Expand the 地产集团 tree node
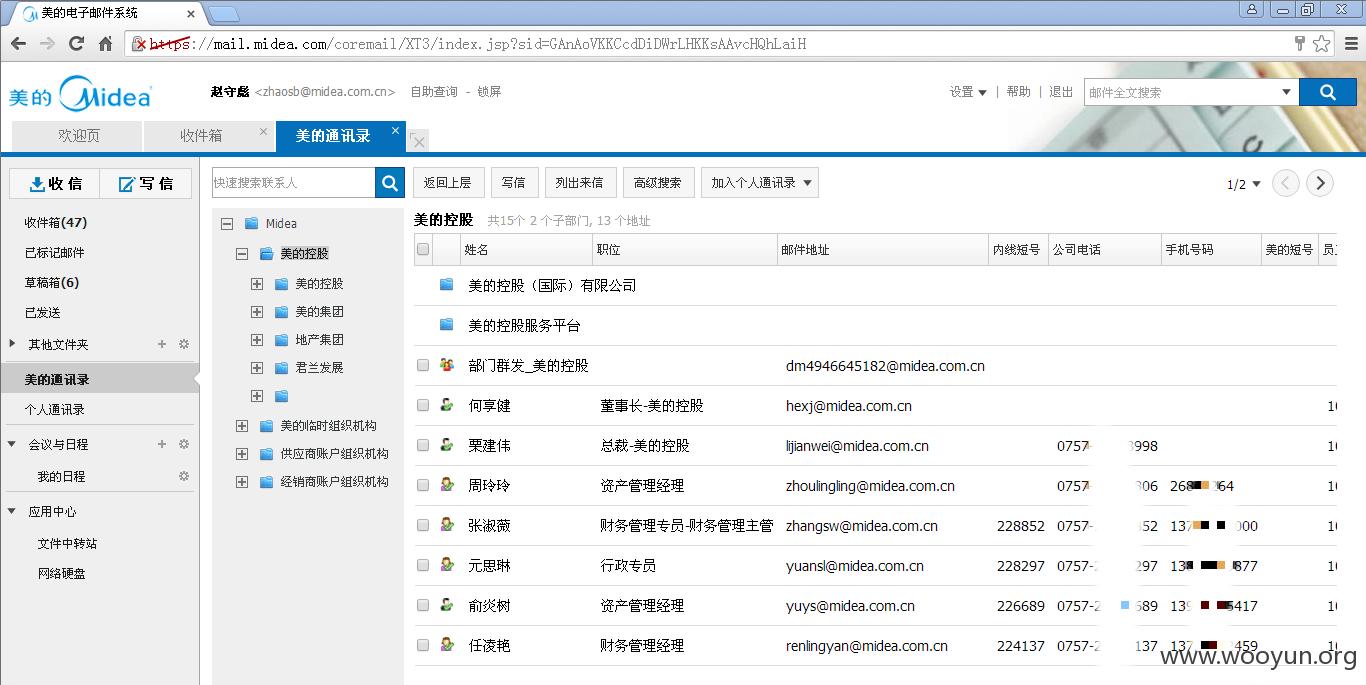1366x685 pixels. tap(257, 340)
